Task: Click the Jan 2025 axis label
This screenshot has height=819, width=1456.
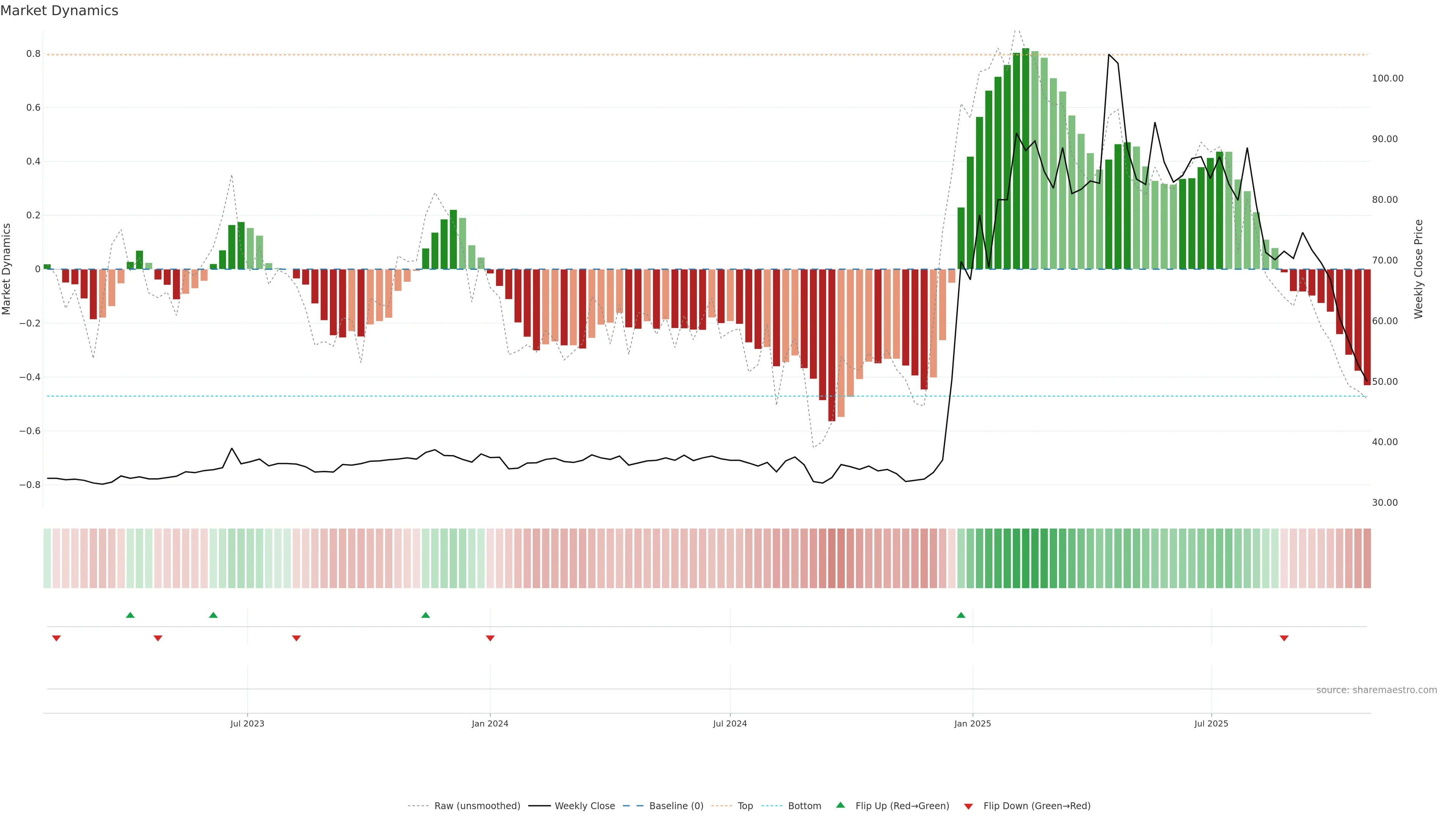Action: [x=972, y=723]
